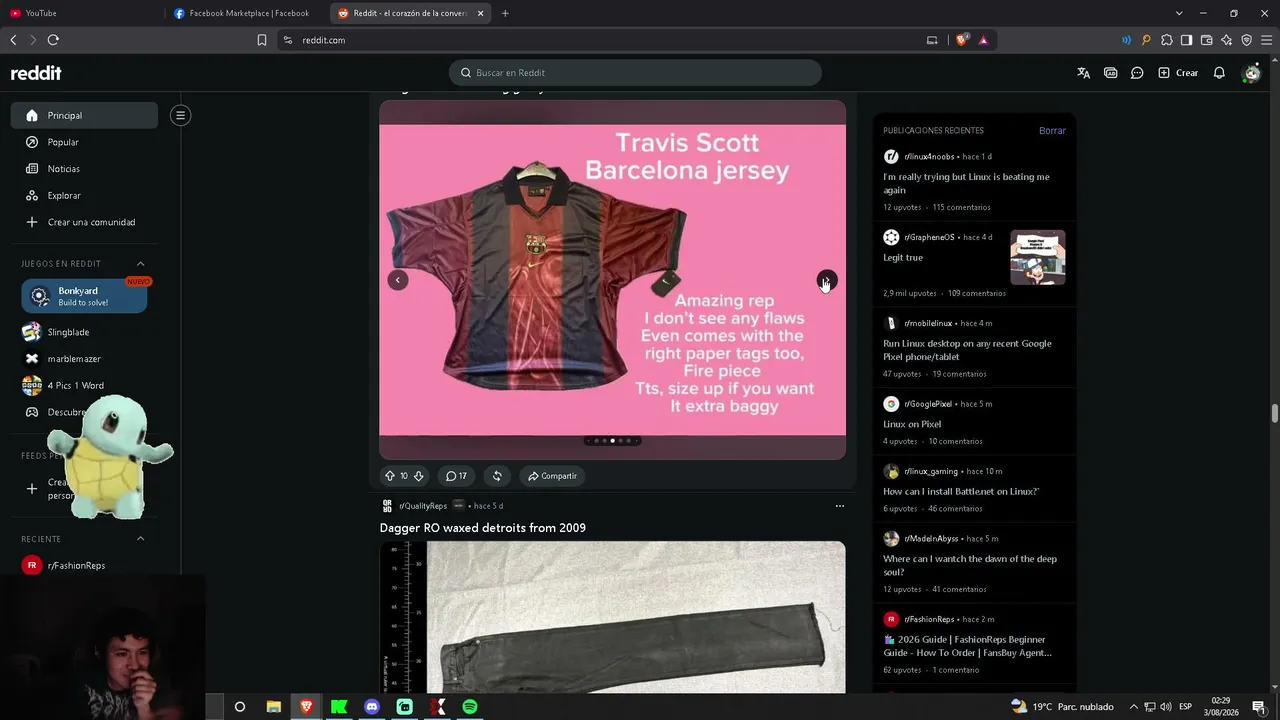Open the tab search dropdown arrow
1280x720 pixels.
1179,13
